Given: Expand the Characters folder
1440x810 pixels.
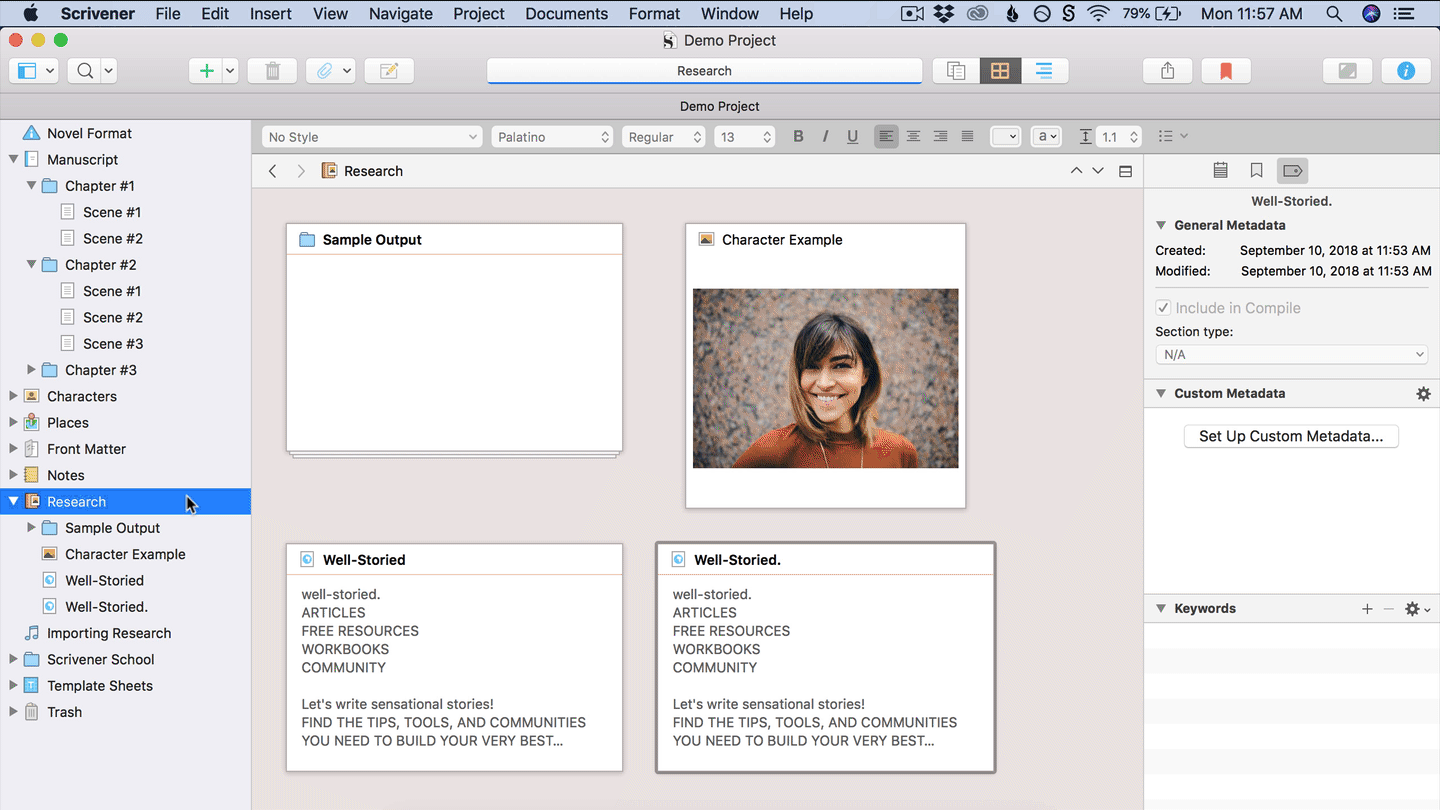Looking at the screenshot, I should click(x=13, y=396).
